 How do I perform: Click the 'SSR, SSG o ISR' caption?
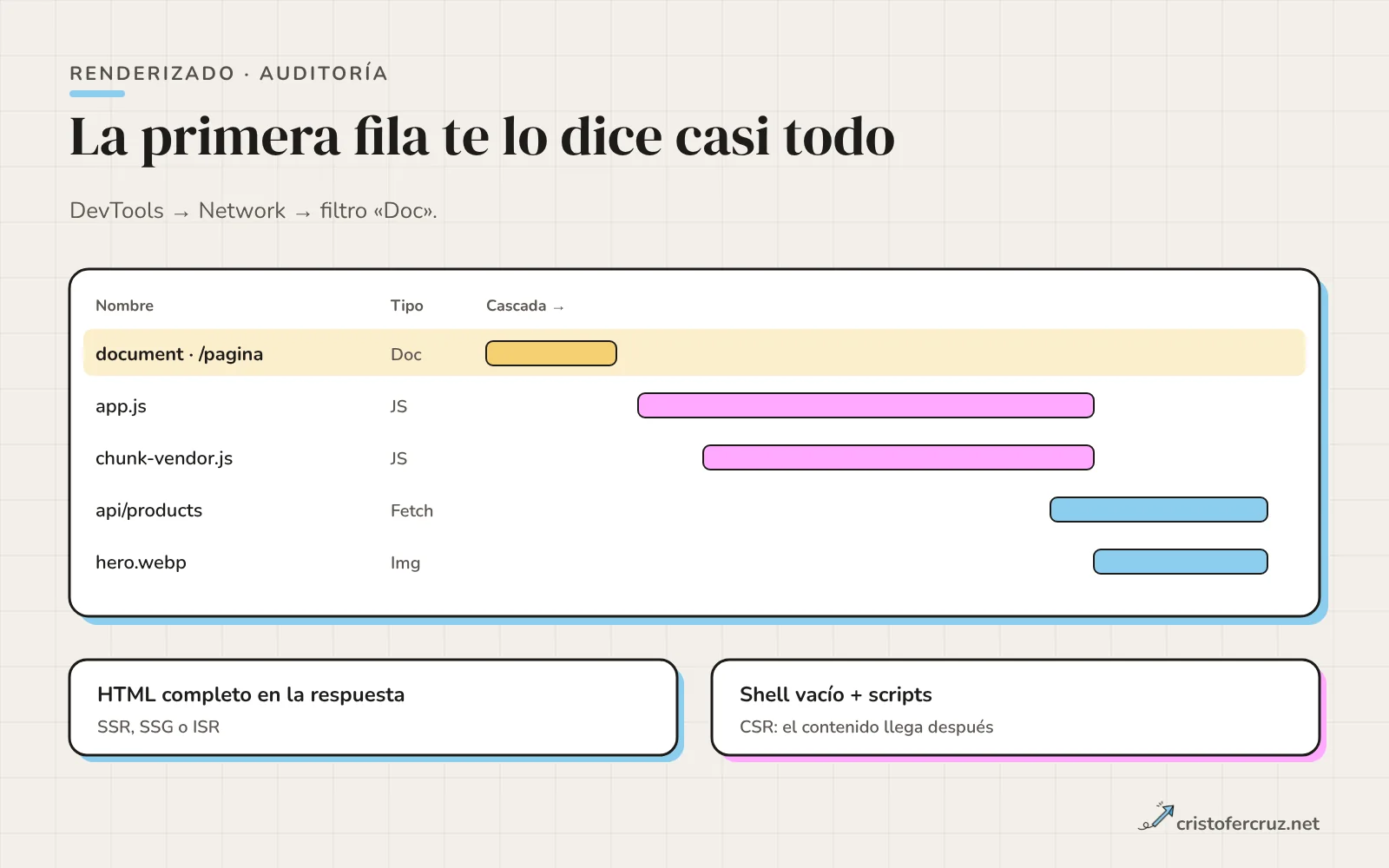tap(158, 727)
